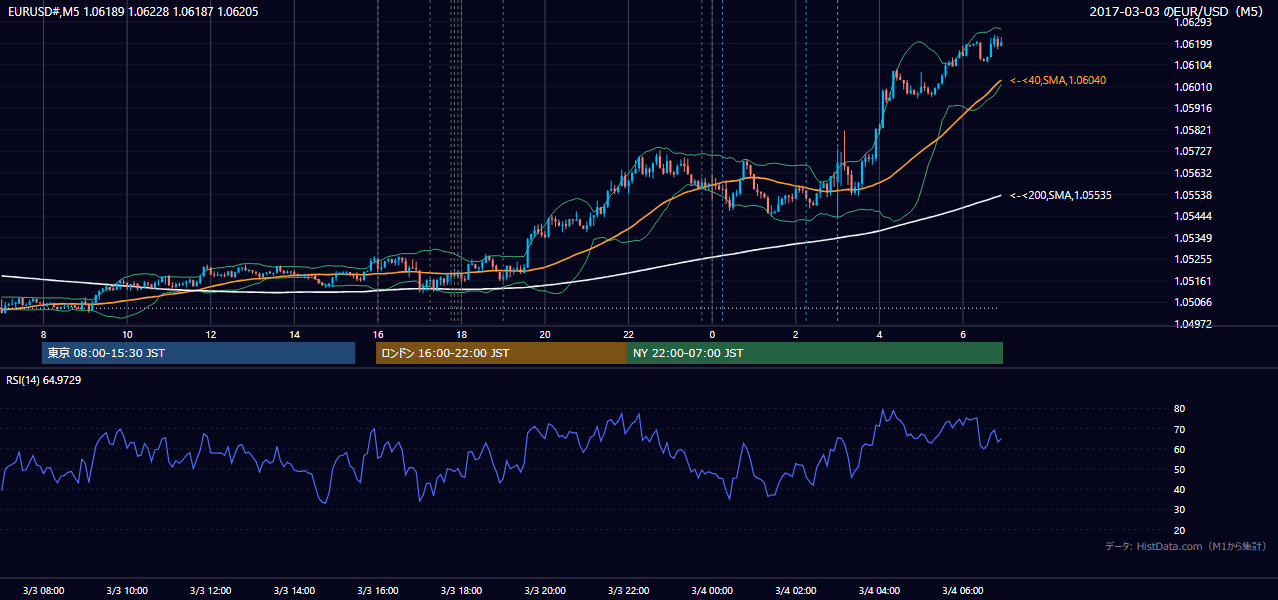Click the bottom date label 3/4 02:00
Image resolution: width=1278 pixels, height=600 pixels.
[795, 590]
